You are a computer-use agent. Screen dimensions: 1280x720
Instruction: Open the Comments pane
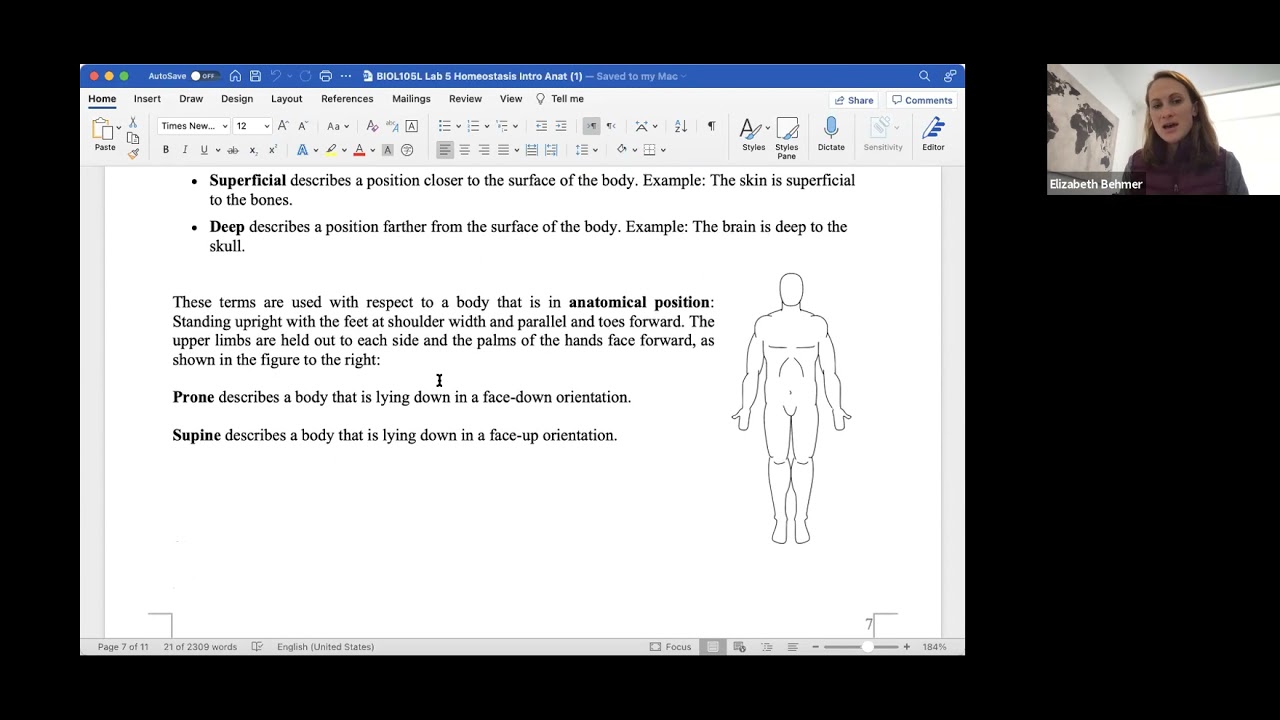tap(922, 100)
